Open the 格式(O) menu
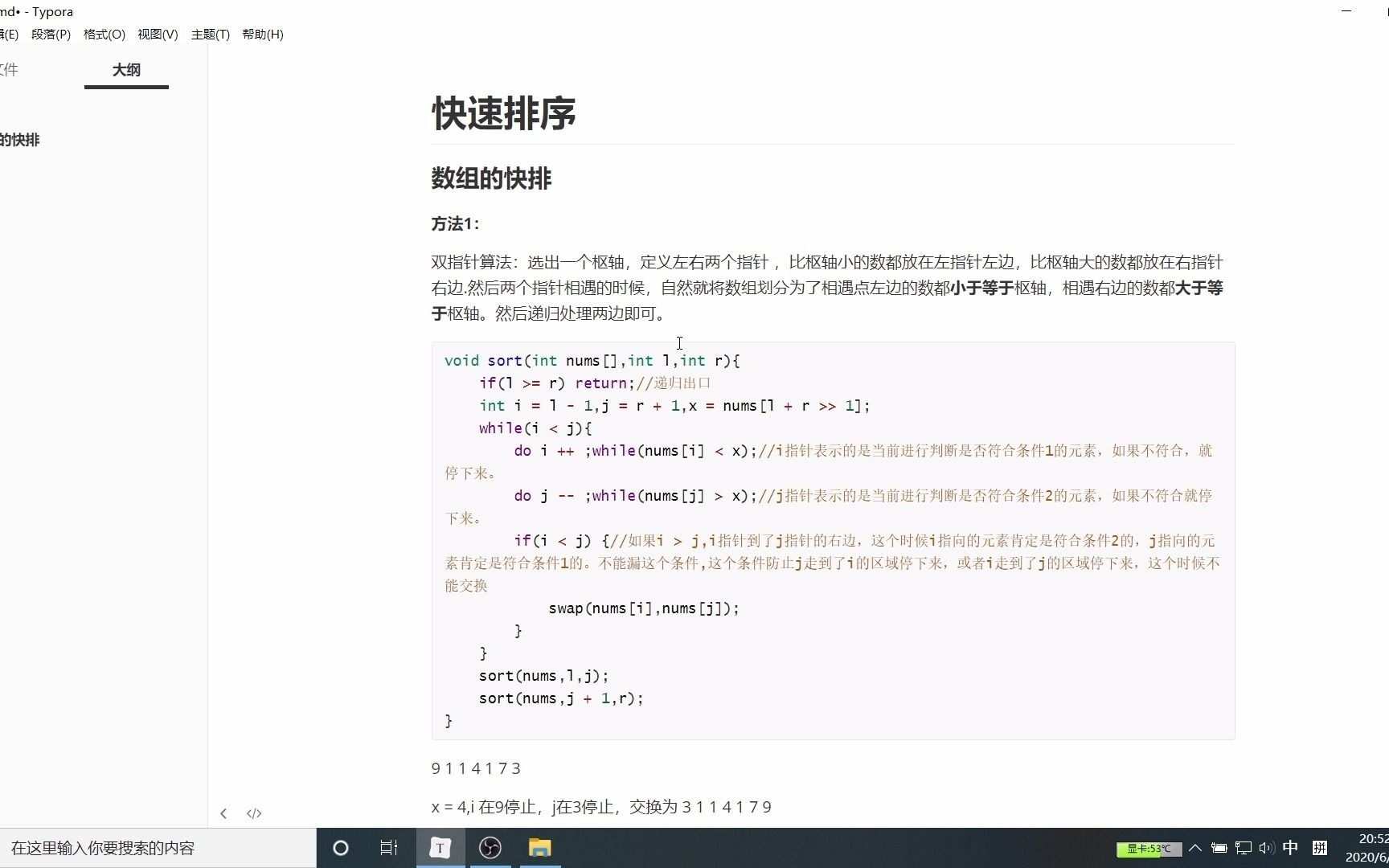Image resolution: width=1389 pixels, height=868 pixels. (104, 34)
